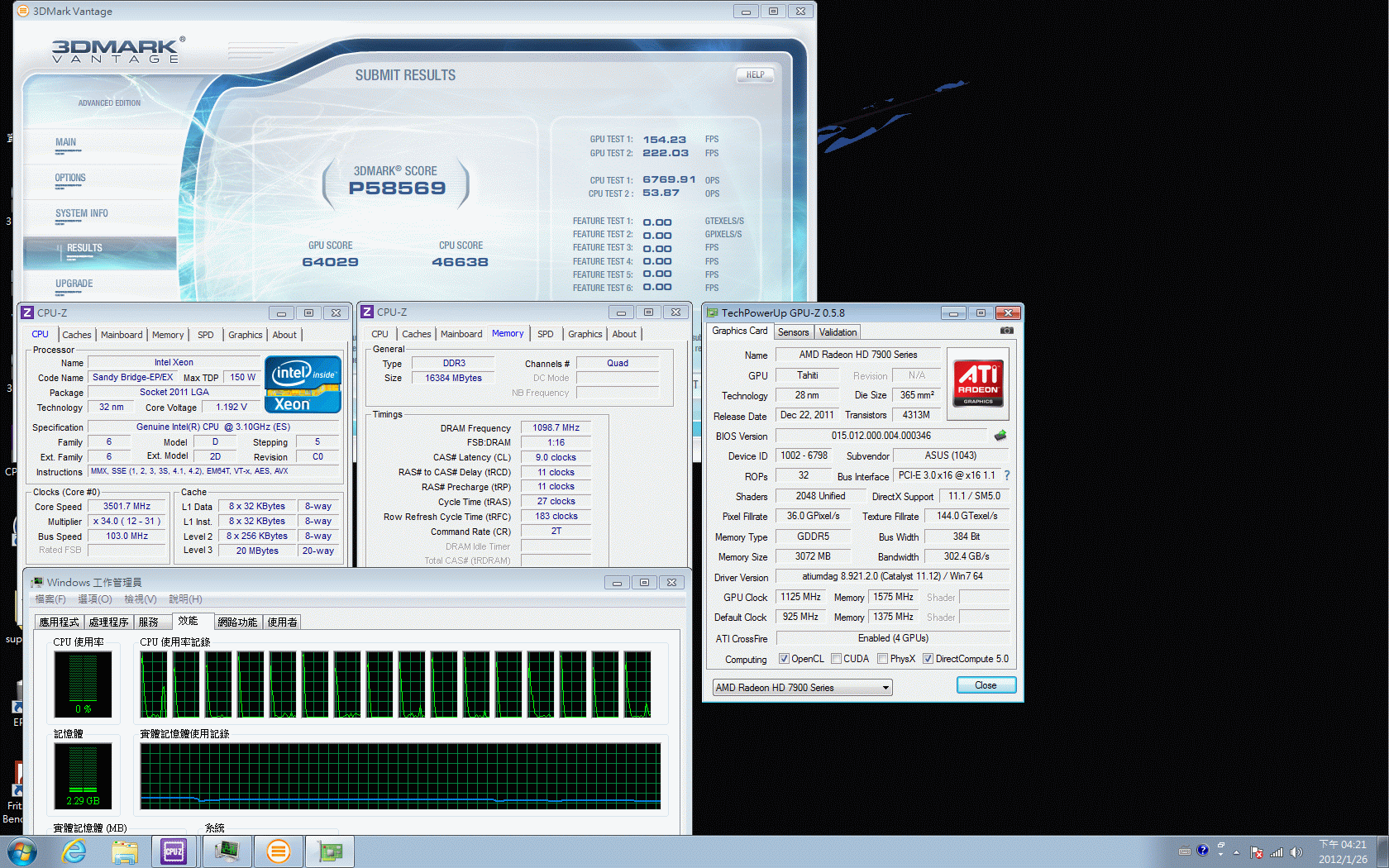
Task: Switch to CPU-Z via its taskbar icon
Action: [174, 851]
